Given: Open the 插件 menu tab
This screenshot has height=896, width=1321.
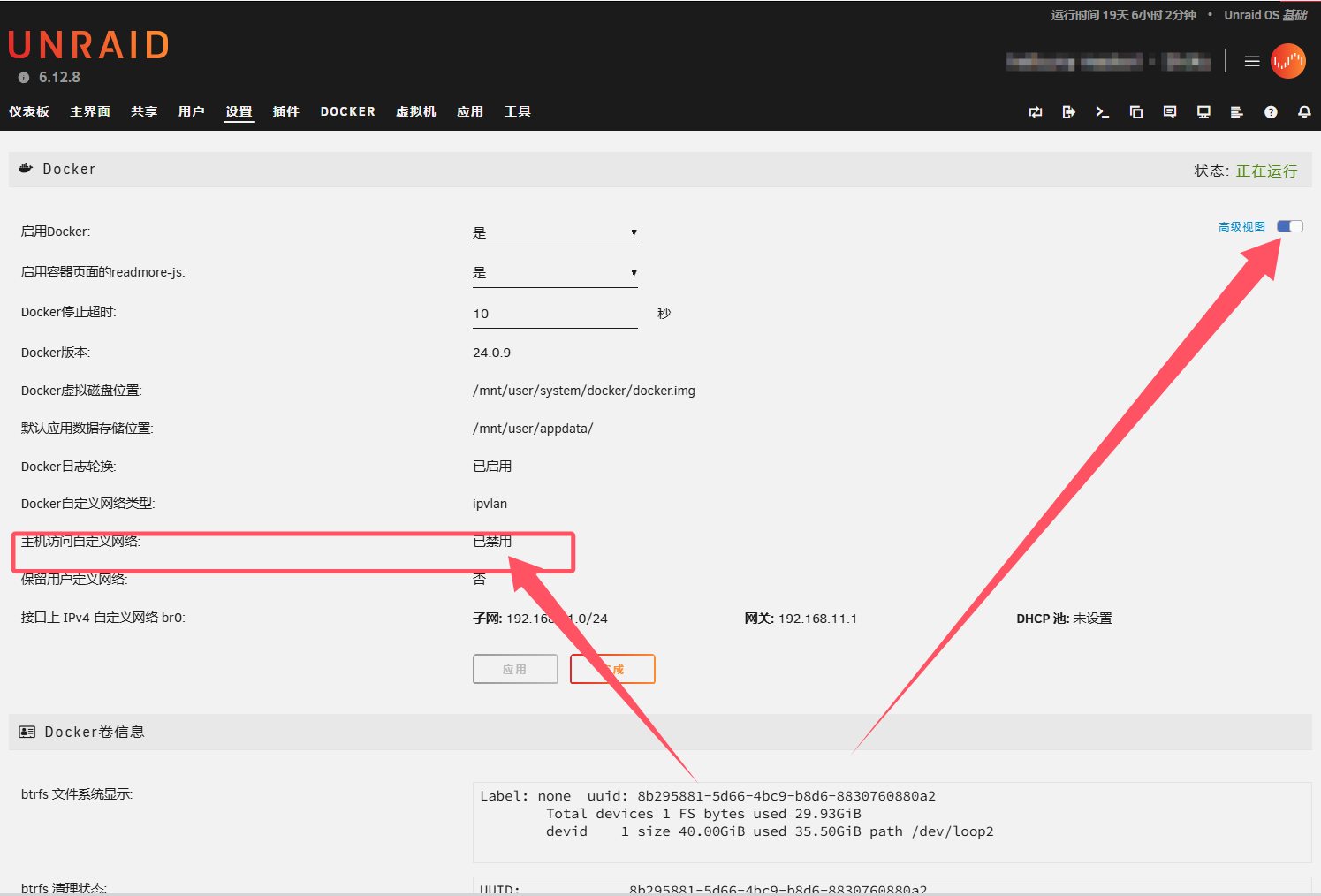Looking at the screenshot, I should (285, 111).
